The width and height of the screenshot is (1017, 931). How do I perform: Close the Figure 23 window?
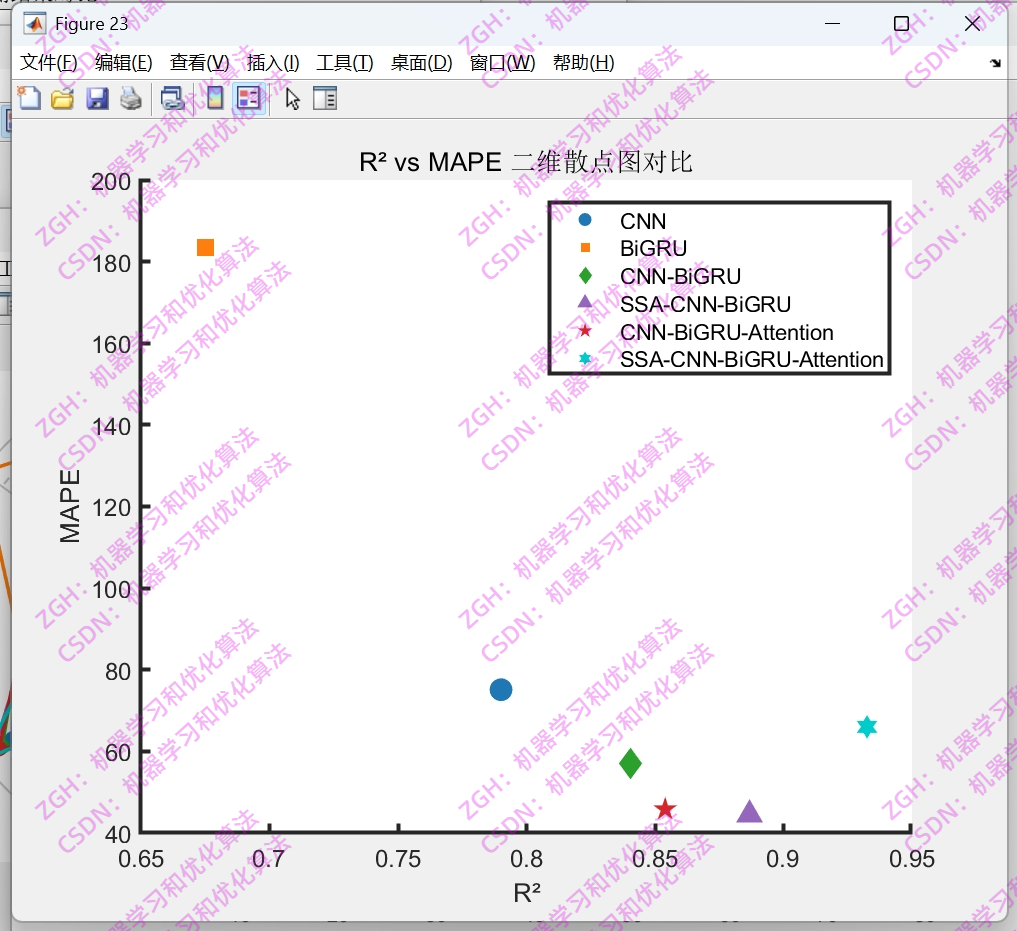[x=972, y=24]
